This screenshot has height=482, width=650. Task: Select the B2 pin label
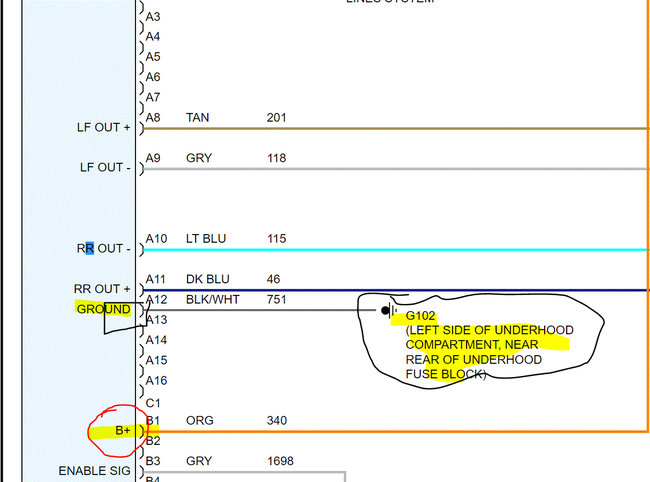pyautogui.click(x=153, y=441)
